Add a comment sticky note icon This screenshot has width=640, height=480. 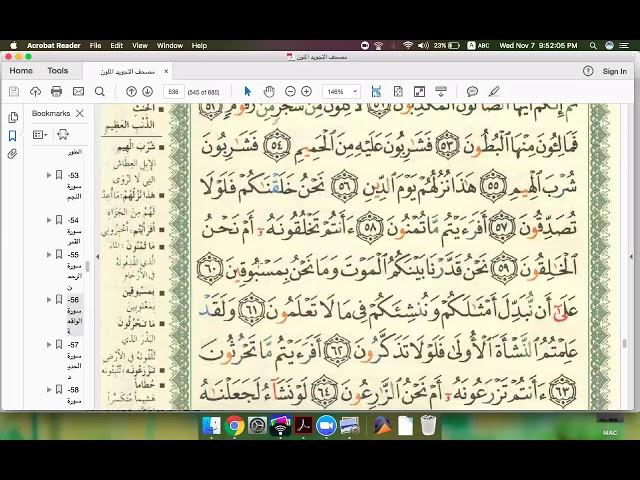click(x=472, y=91)
